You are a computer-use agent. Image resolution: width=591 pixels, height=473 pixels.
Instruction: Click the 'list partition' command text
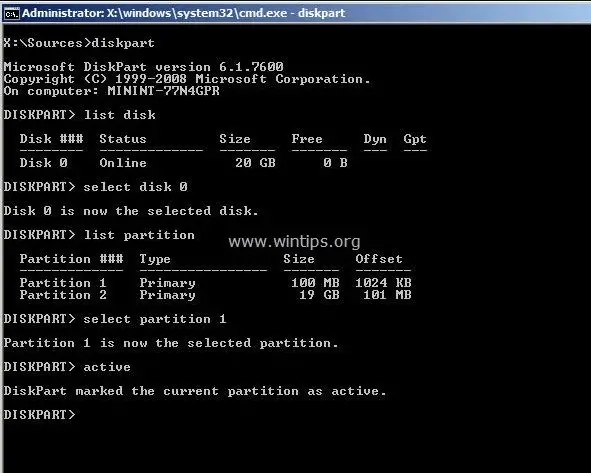pos(139,235)
